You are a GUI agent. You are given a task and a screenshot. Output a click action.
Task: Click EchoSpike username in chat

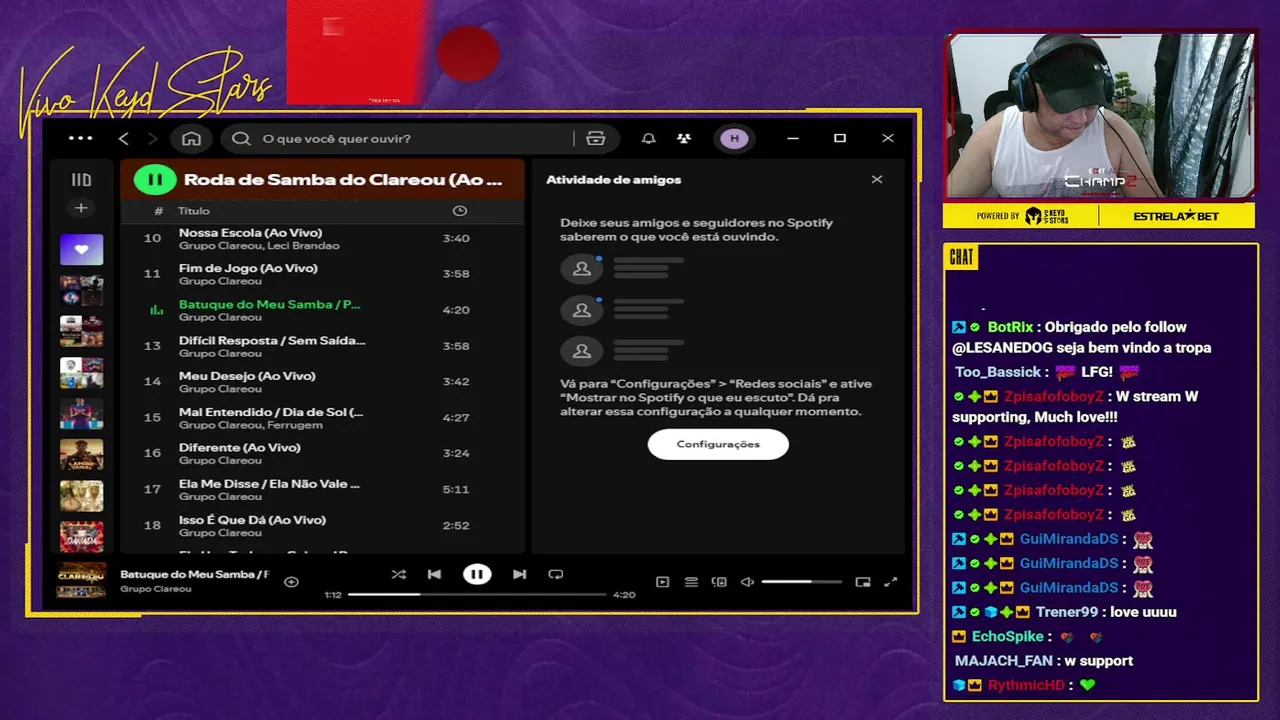pos(1008,636)
